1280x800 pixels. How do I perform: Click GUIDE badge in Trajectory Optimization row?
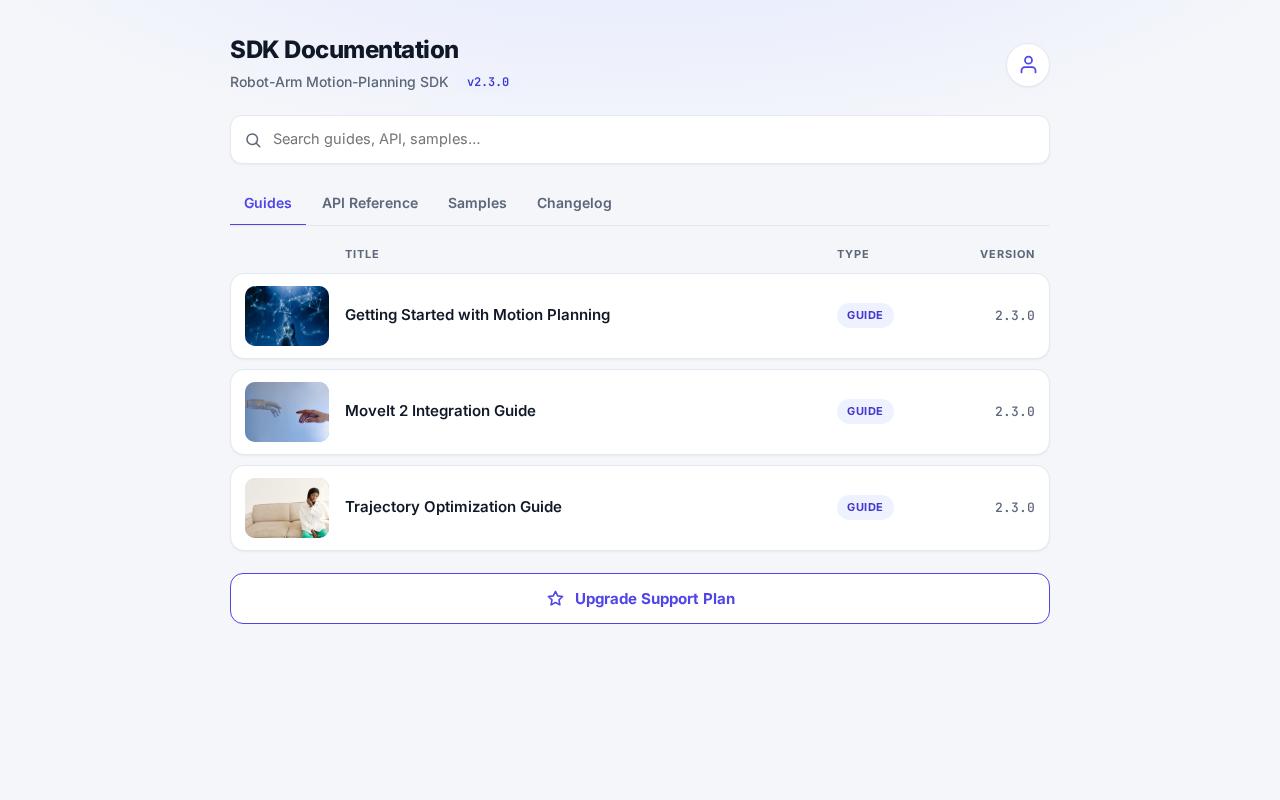(865, 507)
